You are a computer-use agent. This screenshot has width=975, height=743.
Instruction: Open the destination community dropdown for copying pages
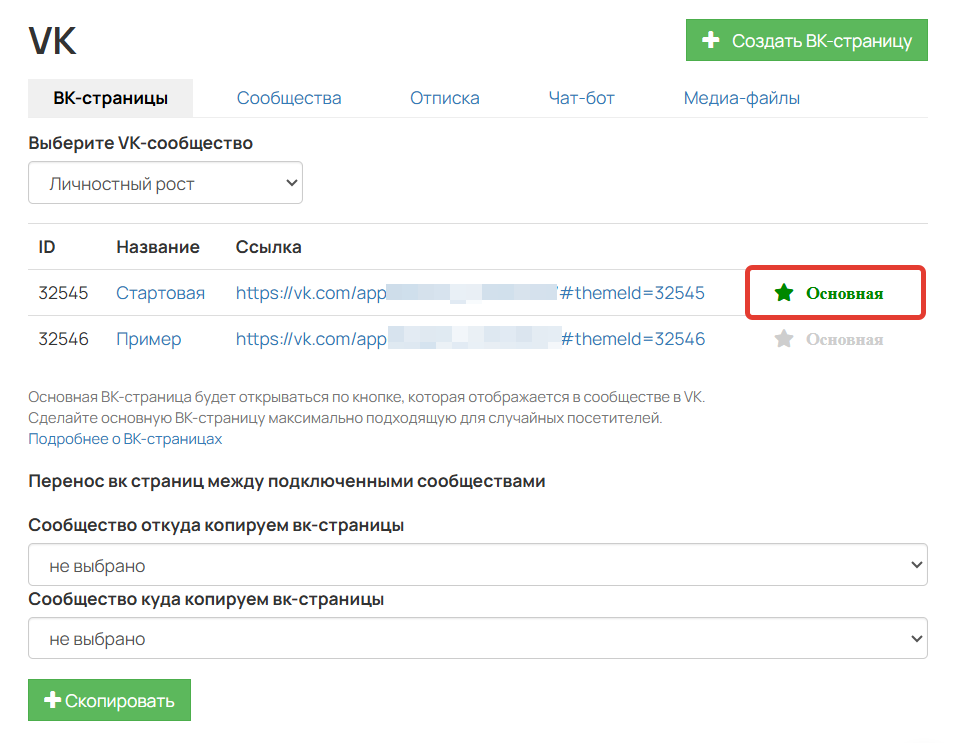click(477, 638)
